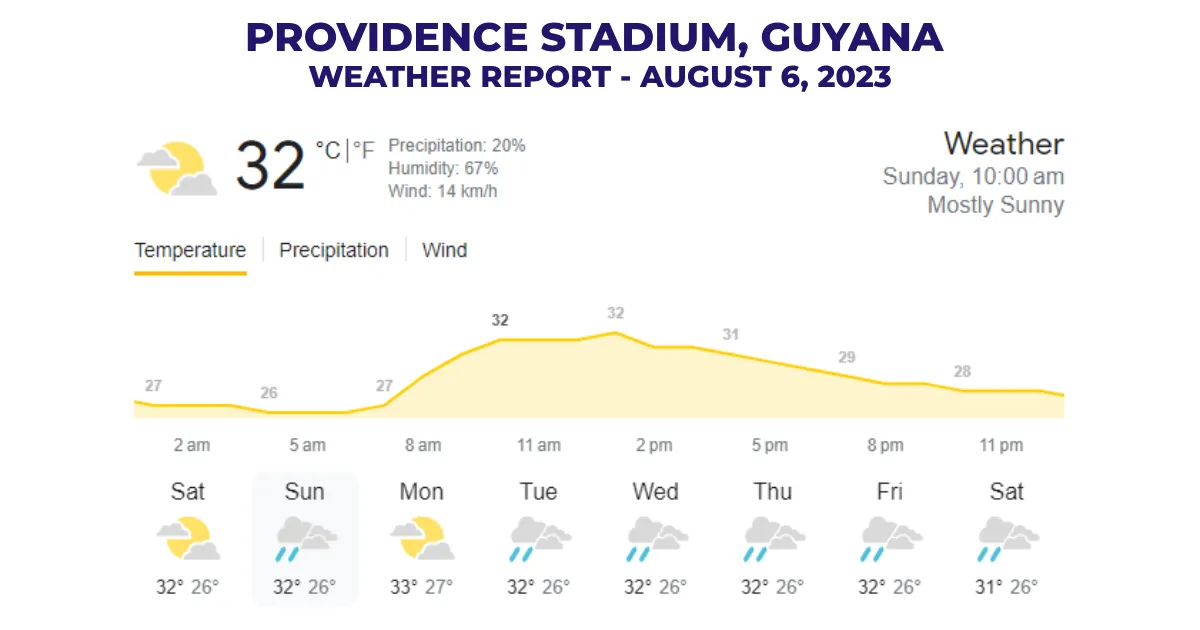Image resolution: width=1200 pixels, height=630 pixels.
Task: Select the rain cloud icon under Sunday
Action: (x=305, y=538)
